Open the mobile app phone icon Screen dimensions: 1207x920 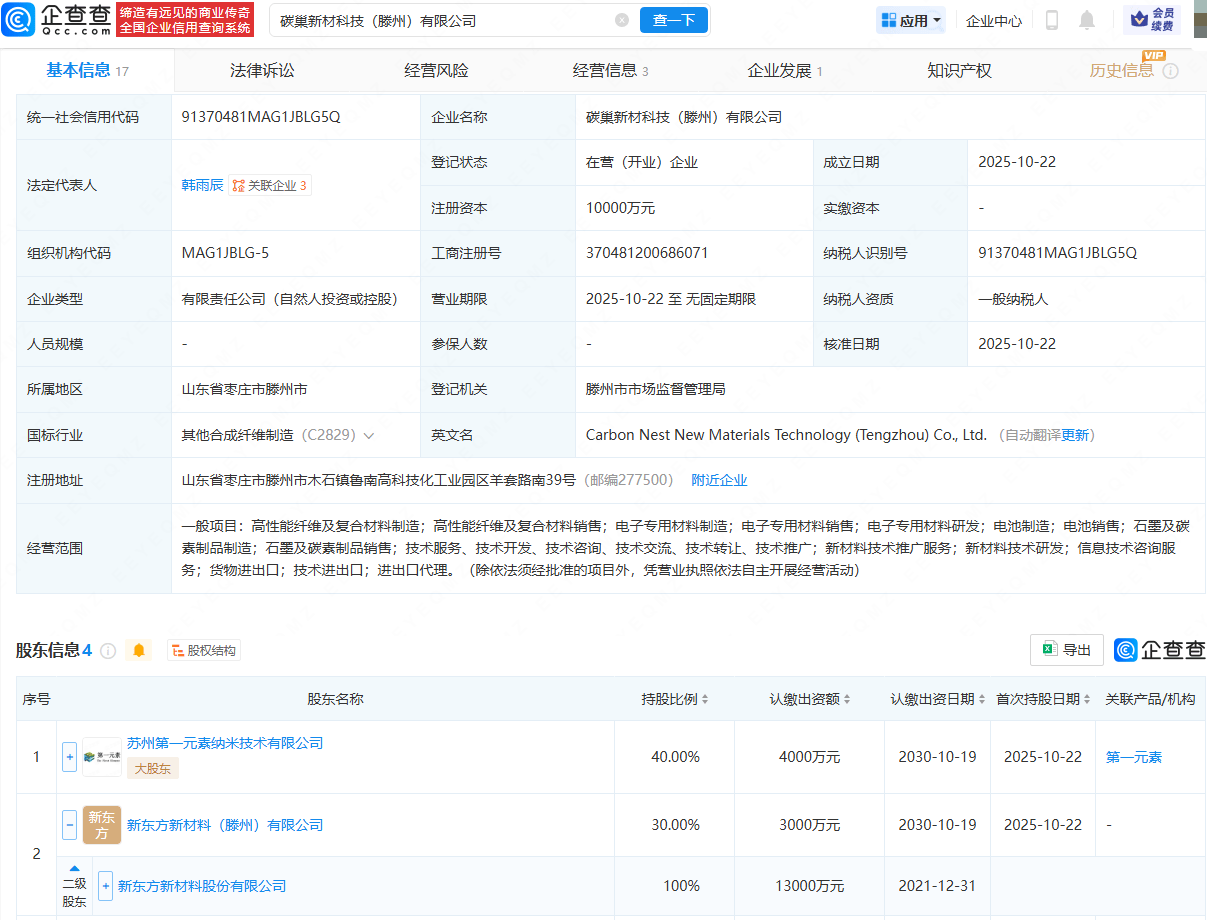tap(1052, 20)
